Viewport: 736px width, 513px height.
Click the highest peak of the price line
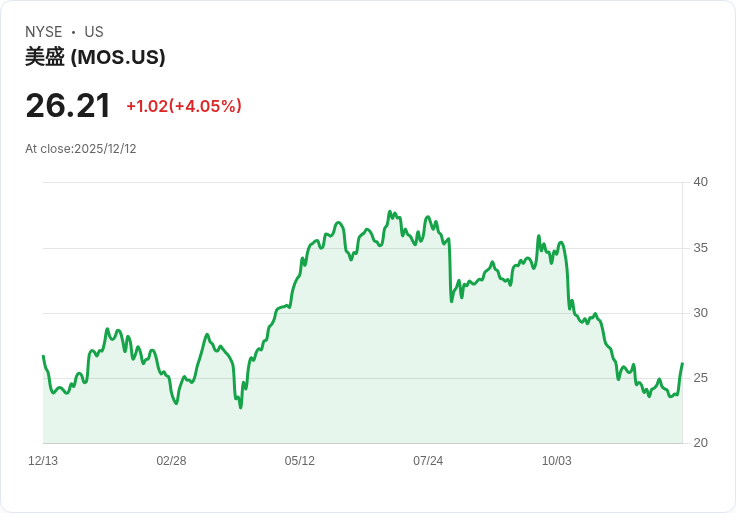click(389, 212)
